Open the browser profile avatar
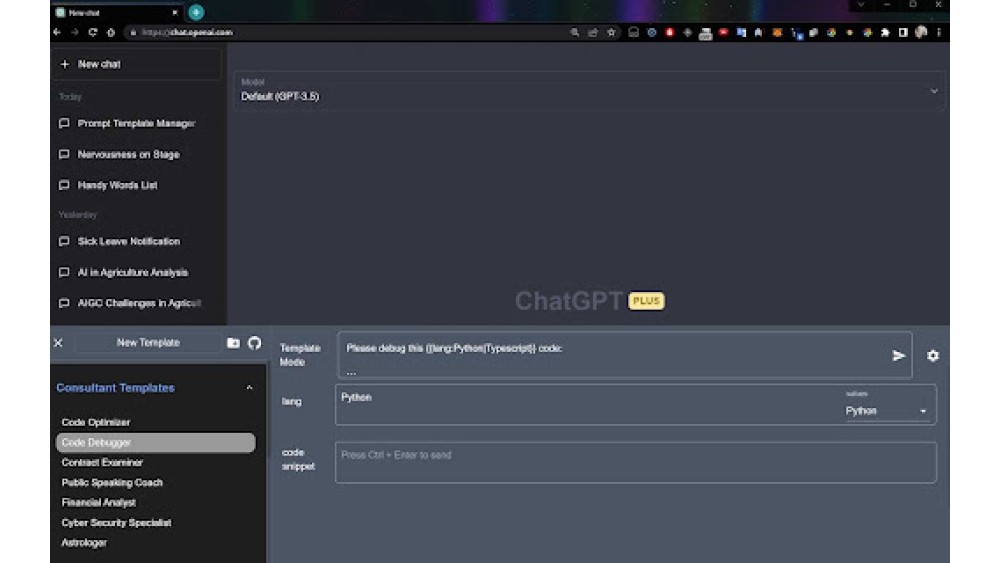This screenshot has height=563, width=1000. tap(921, 32)
